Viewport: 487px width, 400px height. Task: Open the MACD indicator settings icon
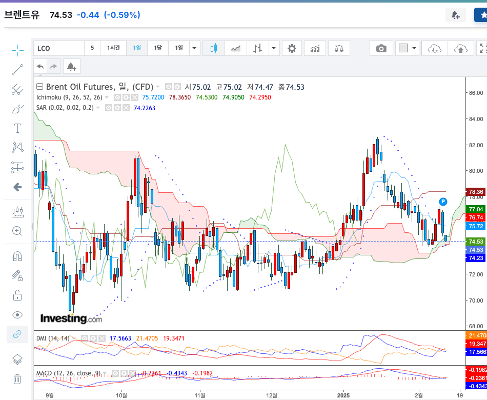point(124,373)
